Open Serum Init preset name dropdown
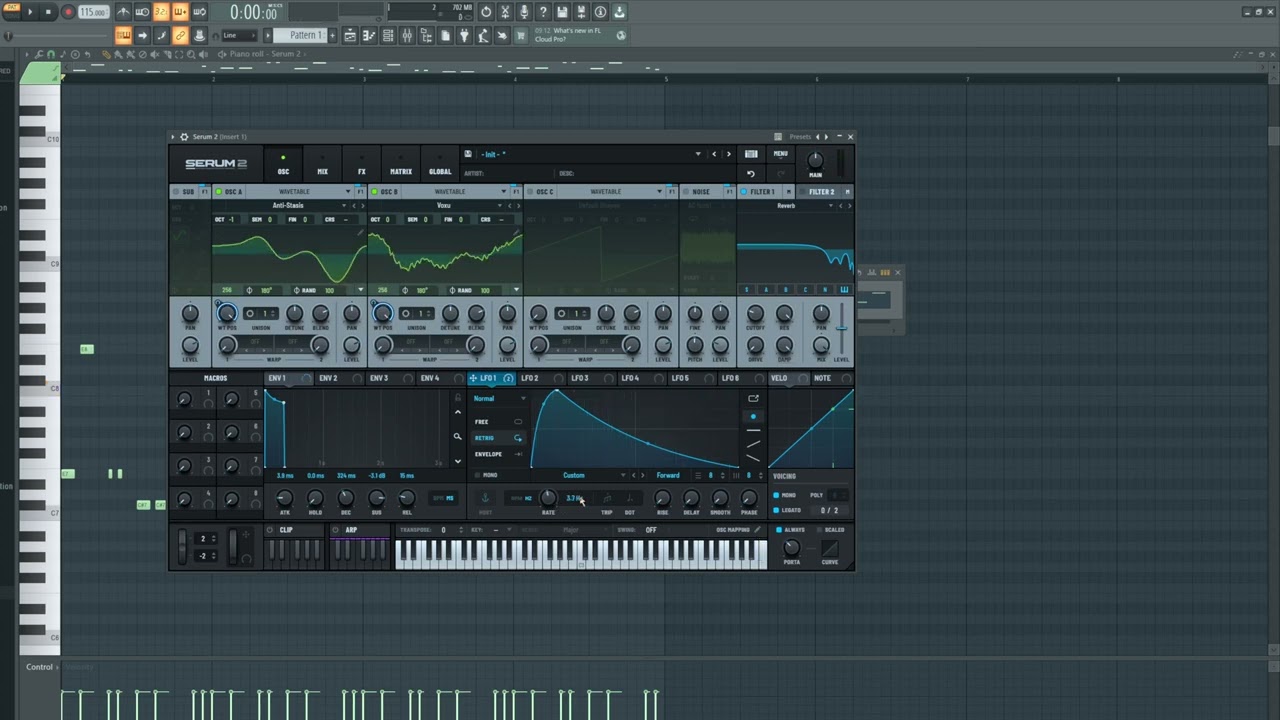Image resolution: width=1280 pixels, height=720 pixels. click(x=590, y=154)
